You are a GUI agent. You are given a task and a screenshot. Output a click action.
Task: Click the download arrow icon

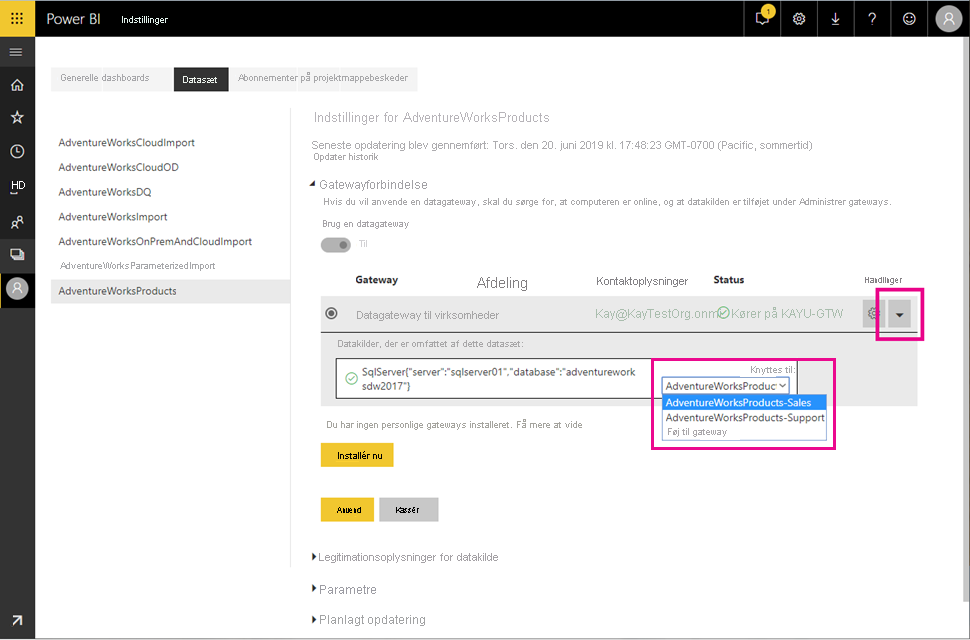[835, 18]
